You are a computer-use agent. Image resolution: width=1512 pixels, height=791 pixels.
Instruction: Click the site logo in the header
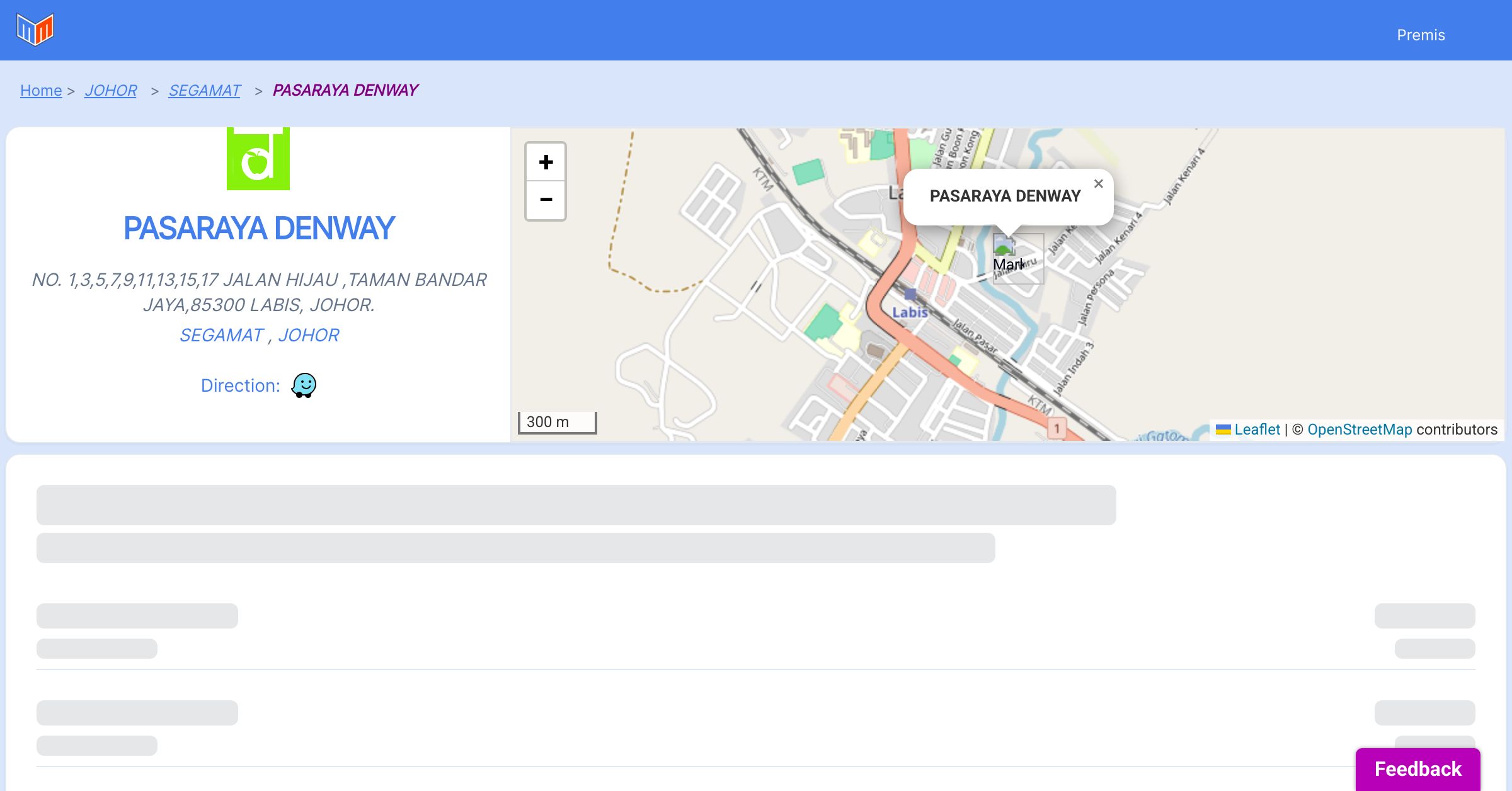pos(35,30)
